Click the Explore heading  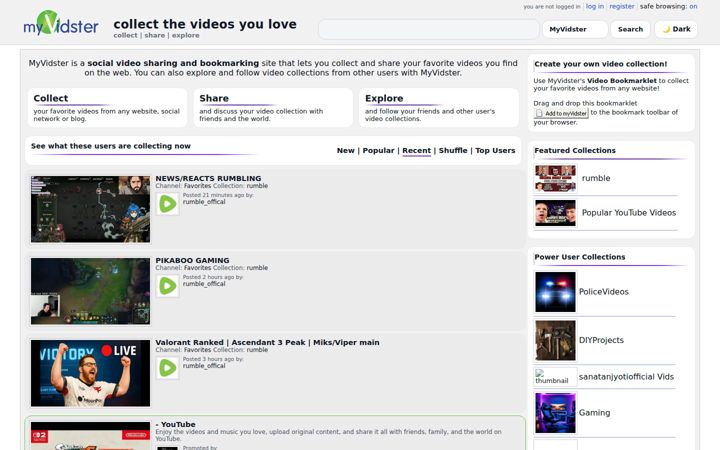384,98
